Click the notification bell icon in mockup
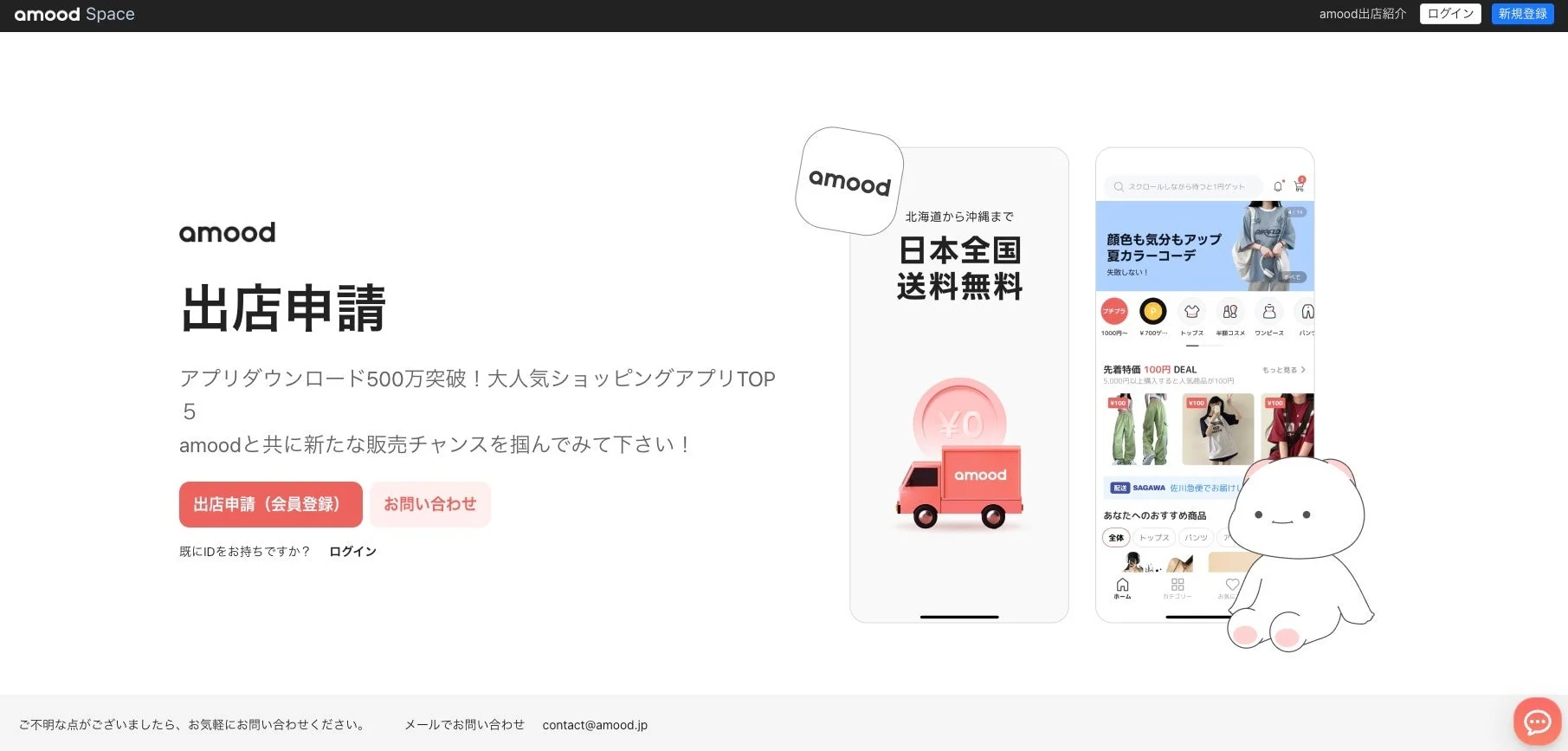This screenshot has height=751, width=1568. click(1278, 186)
